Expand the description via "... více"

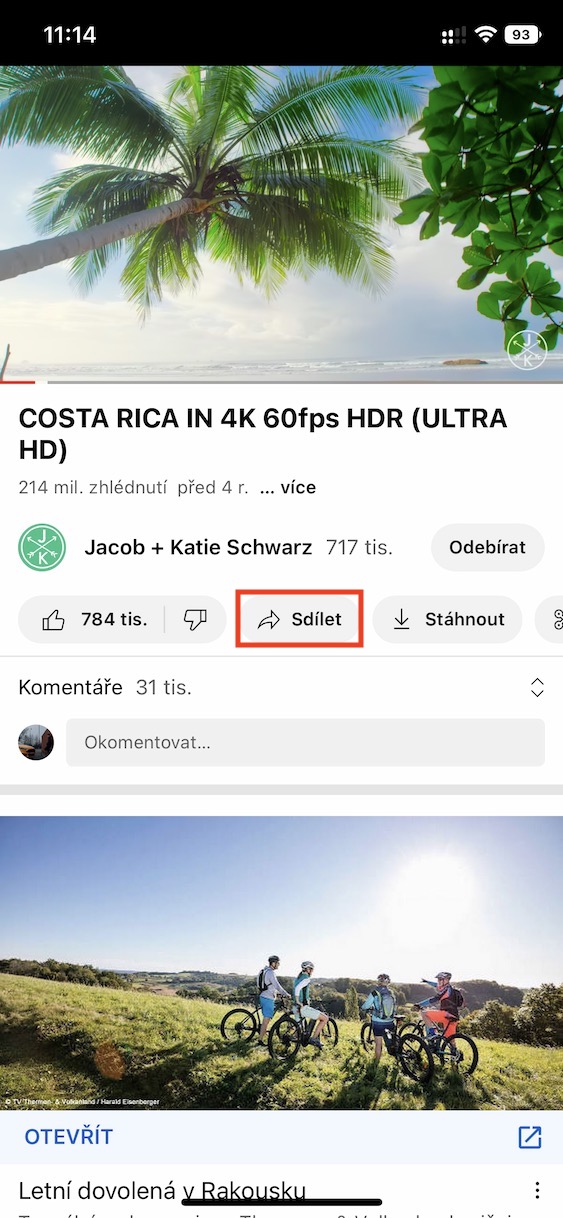(x=288, y=488)
